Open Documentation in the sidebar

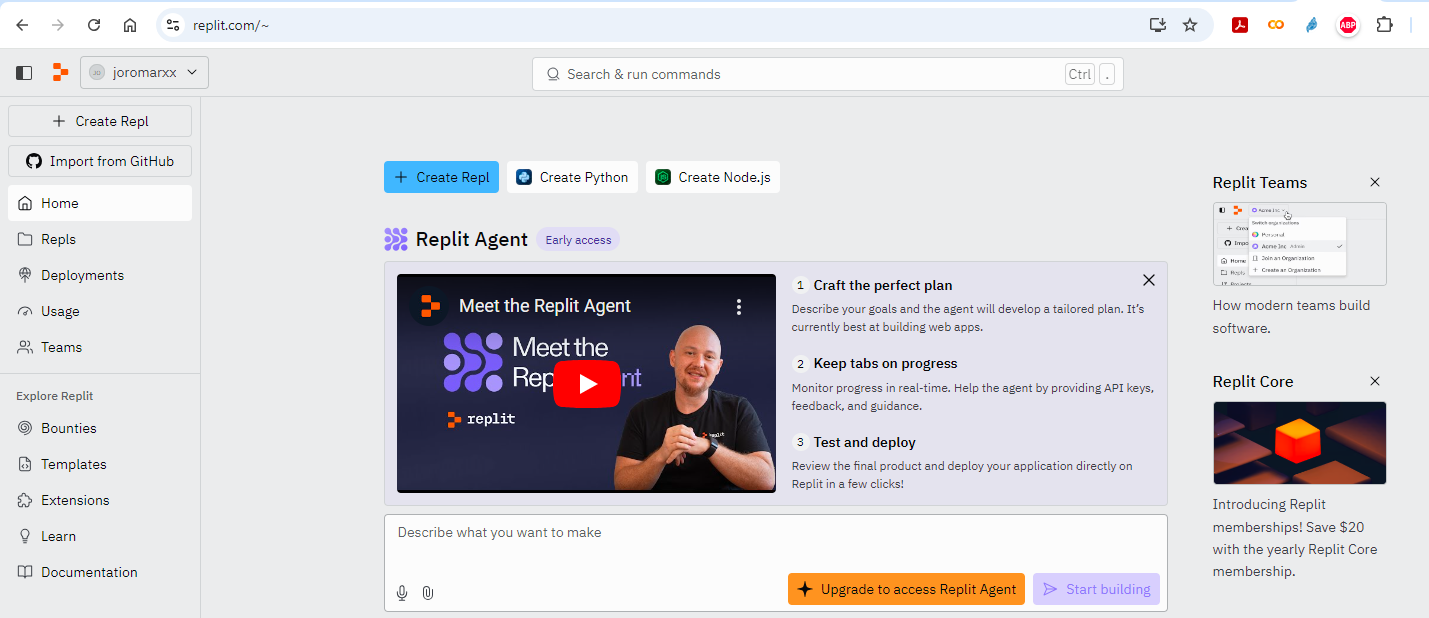[x=100, y=572]
